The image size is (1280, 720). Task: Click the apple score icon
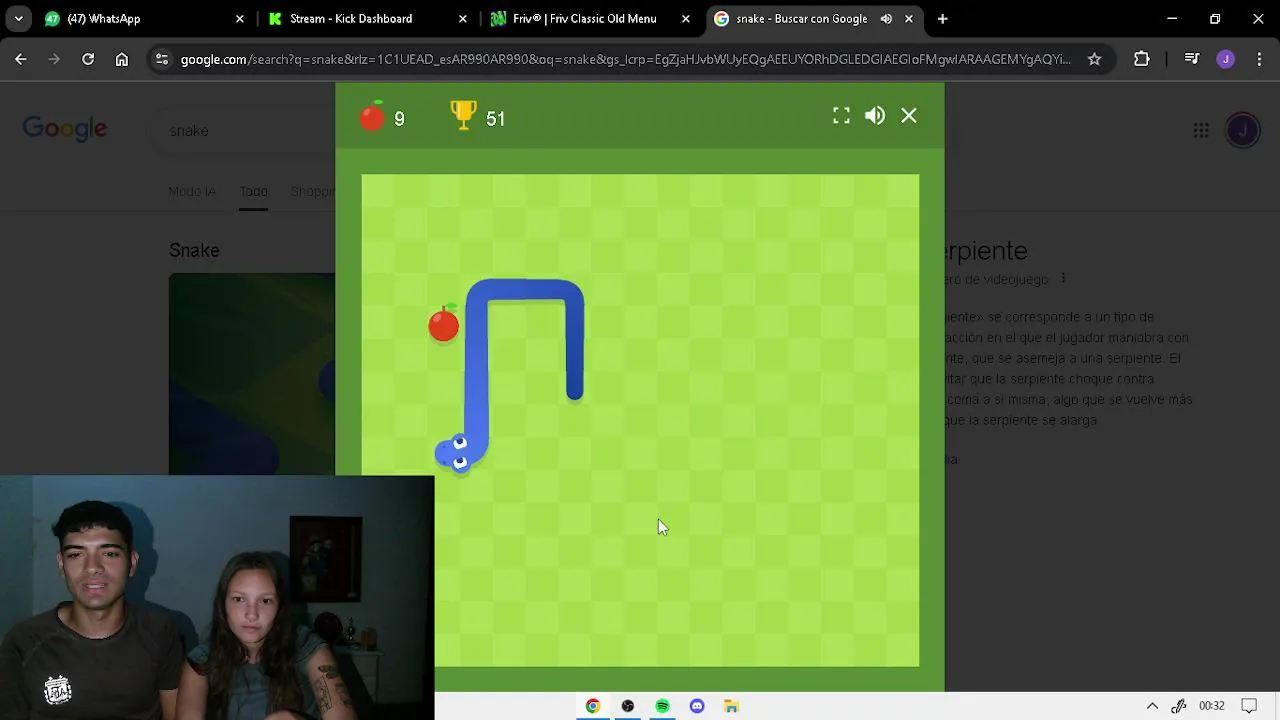click(x=372, y=116)
